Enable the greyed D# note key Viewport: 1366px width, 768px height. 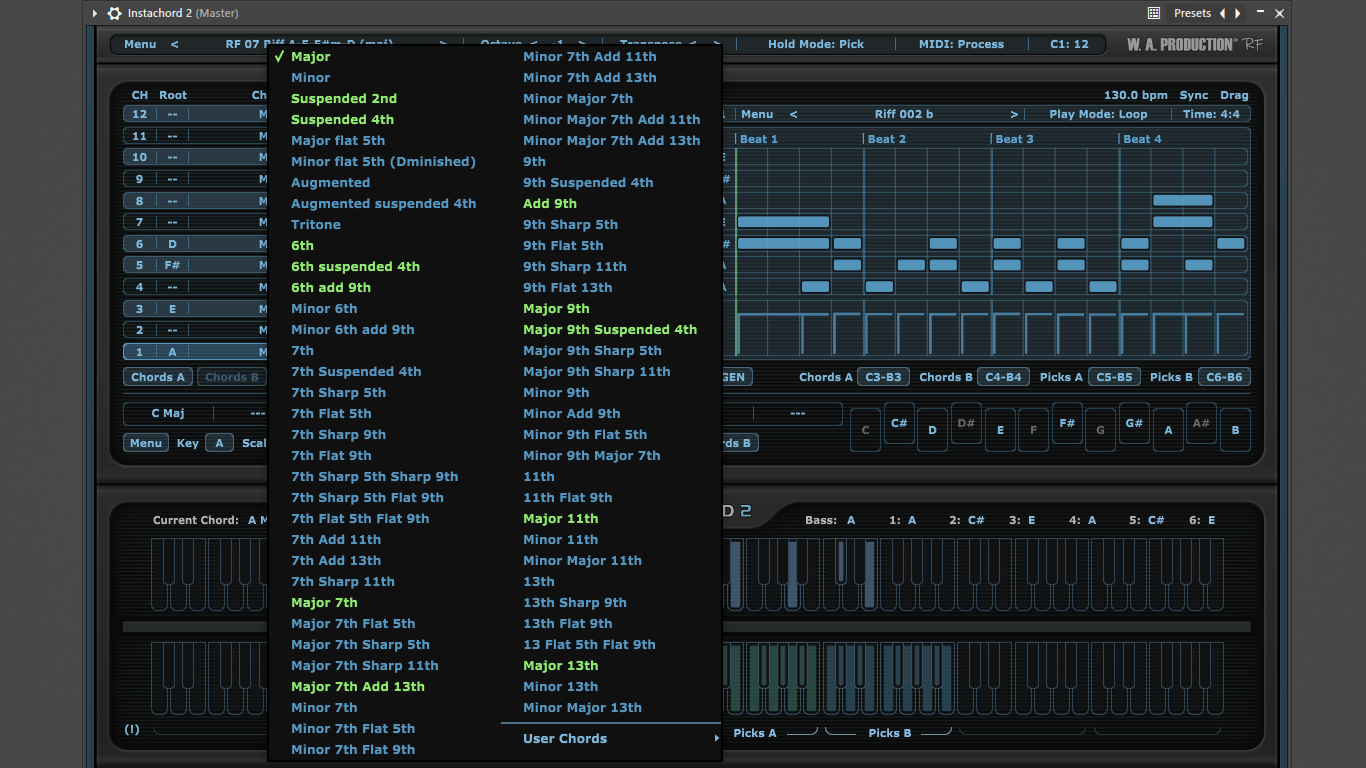point(966,423)
